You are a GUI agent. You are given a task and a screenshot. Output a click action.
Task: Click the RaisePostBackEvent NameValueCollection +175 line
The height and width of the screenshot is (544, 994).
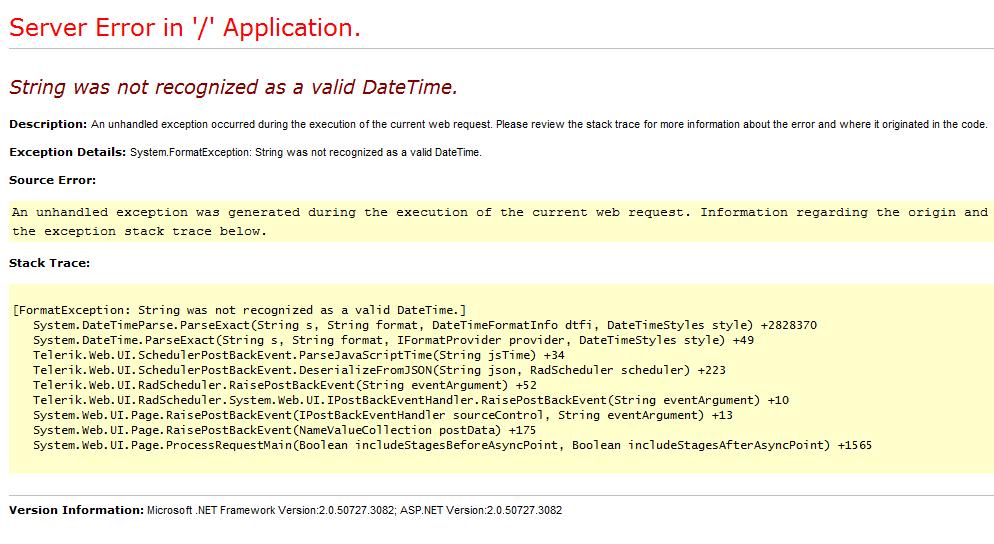[x=284, y=430]
